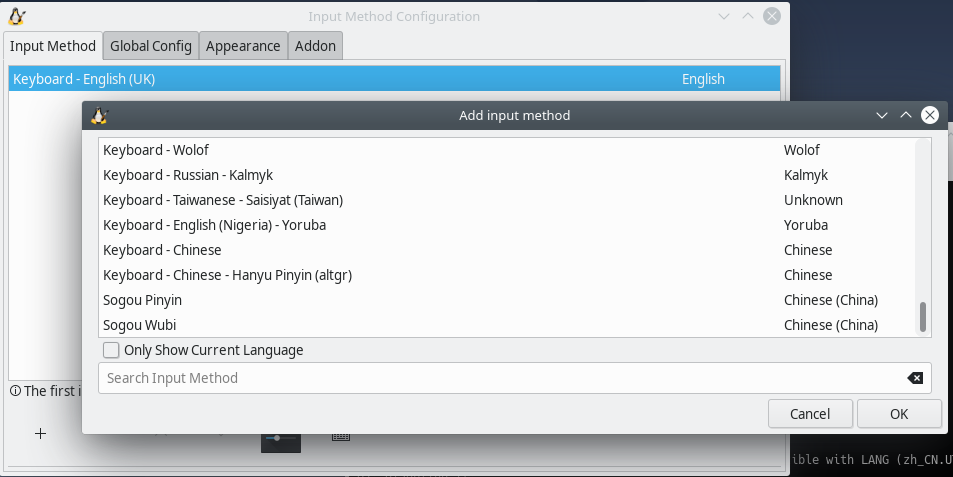Click the Cancel button
The height and width of the screenshot is (477, 953).
point(810,414)
